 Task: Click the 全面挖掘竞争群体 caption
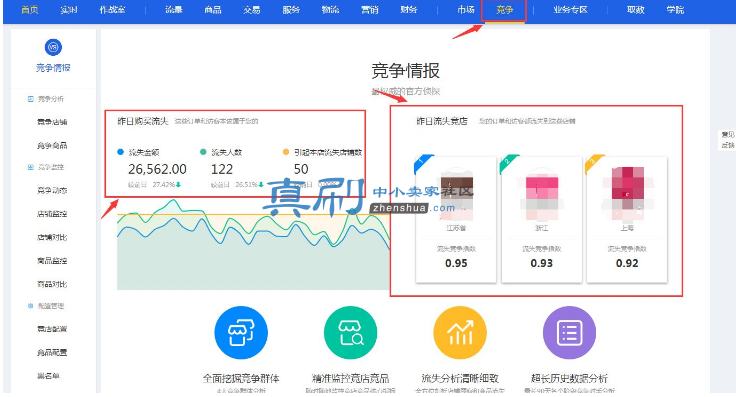click(x=241, y=378)
